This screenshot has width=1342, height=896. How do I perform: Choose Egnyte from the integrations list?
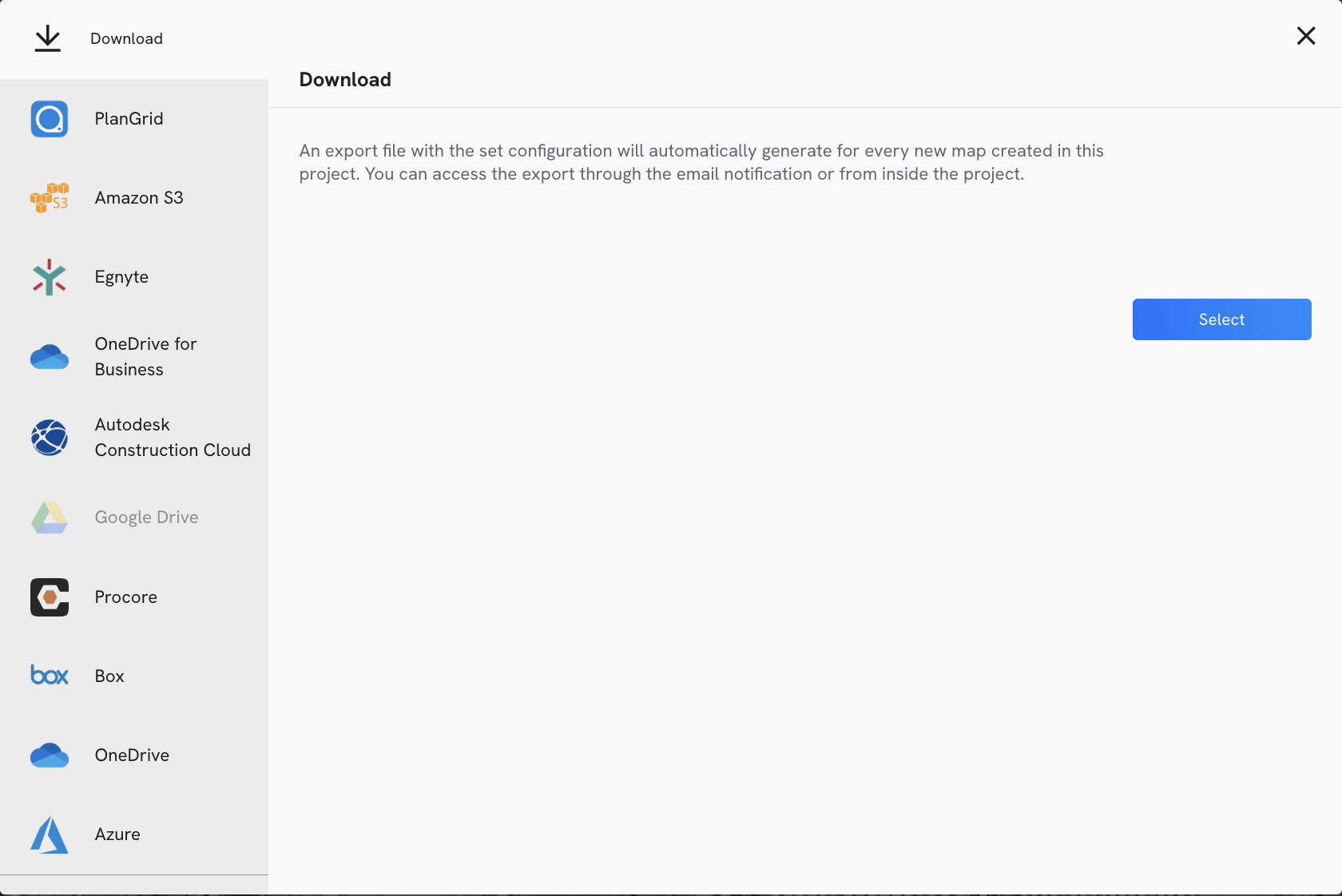tap(134, 277)
